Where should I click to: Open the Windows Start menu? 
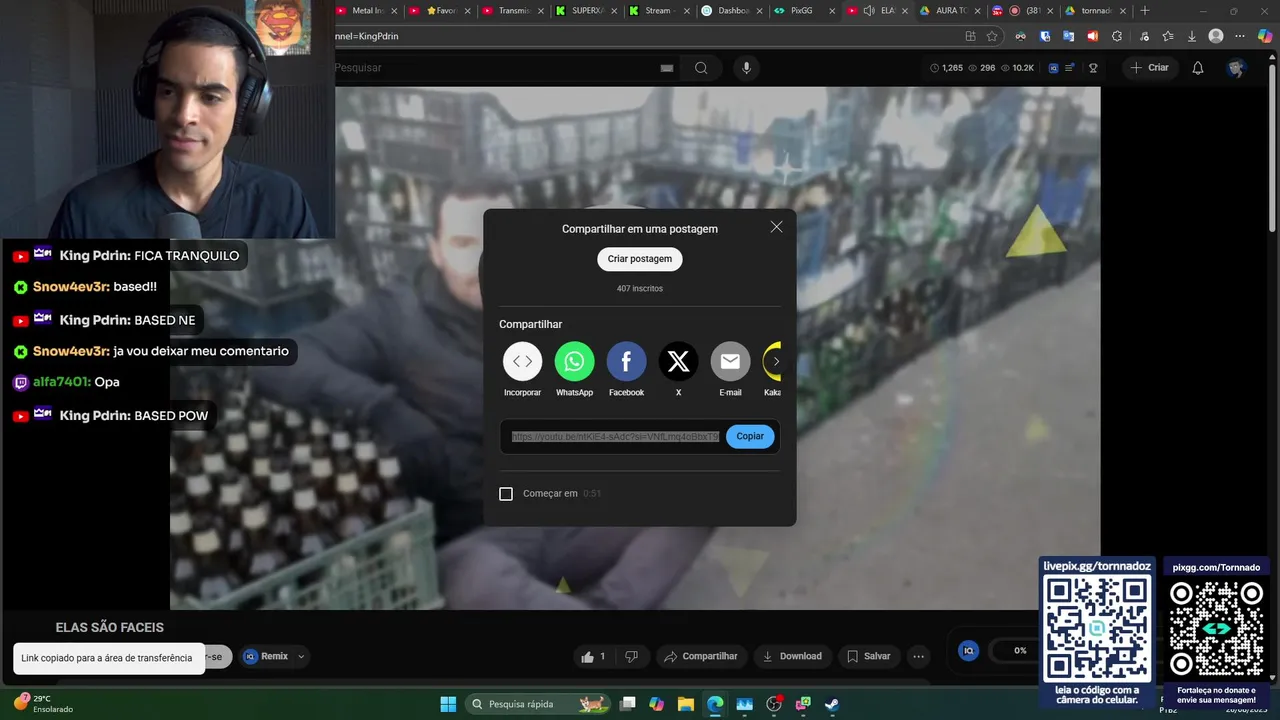448,704
